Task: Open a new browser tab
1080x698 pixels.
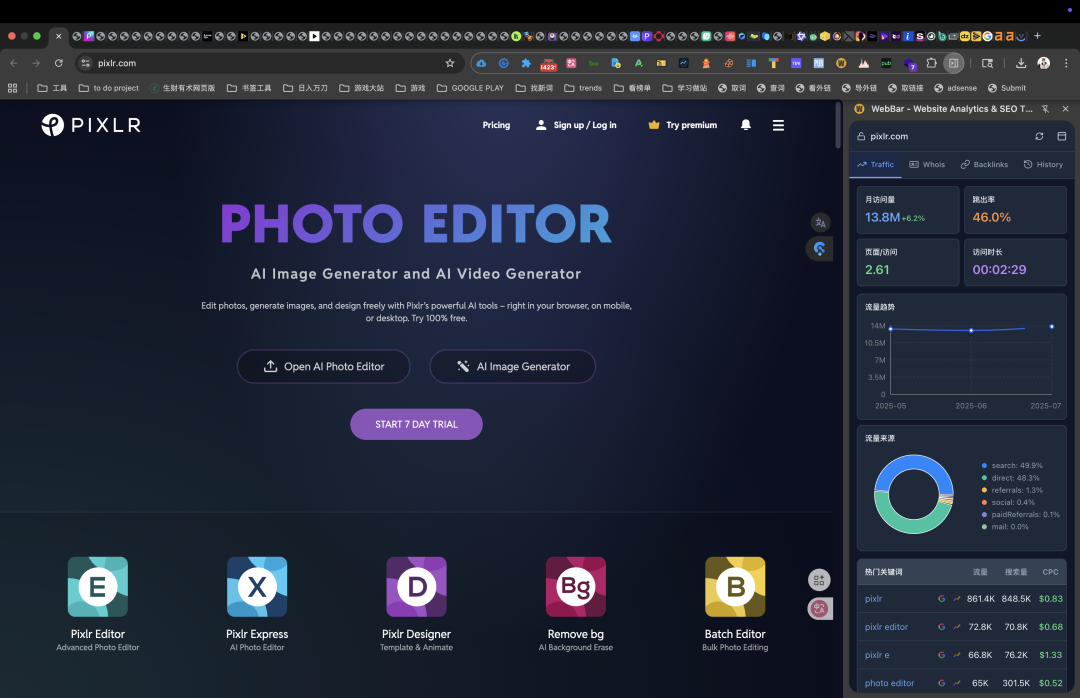Action: coord(1037,36)
